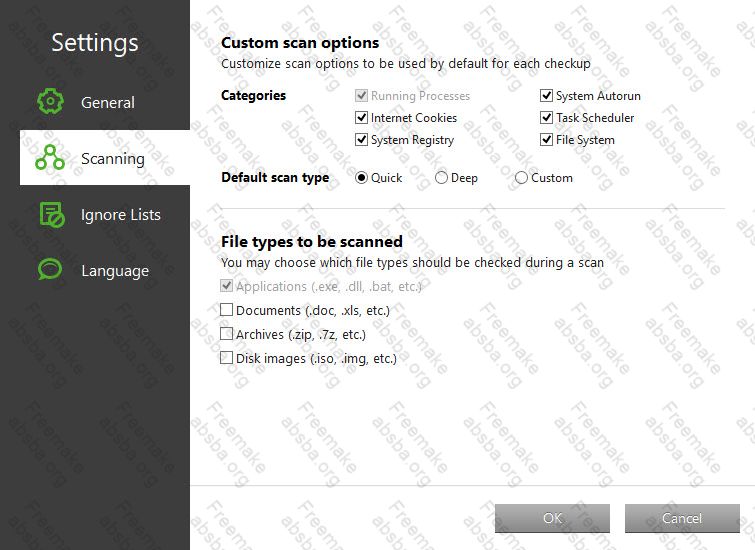Enable scanning of Archives files
The width and height of the screenshot is (755, 550).
click(226, 334)
